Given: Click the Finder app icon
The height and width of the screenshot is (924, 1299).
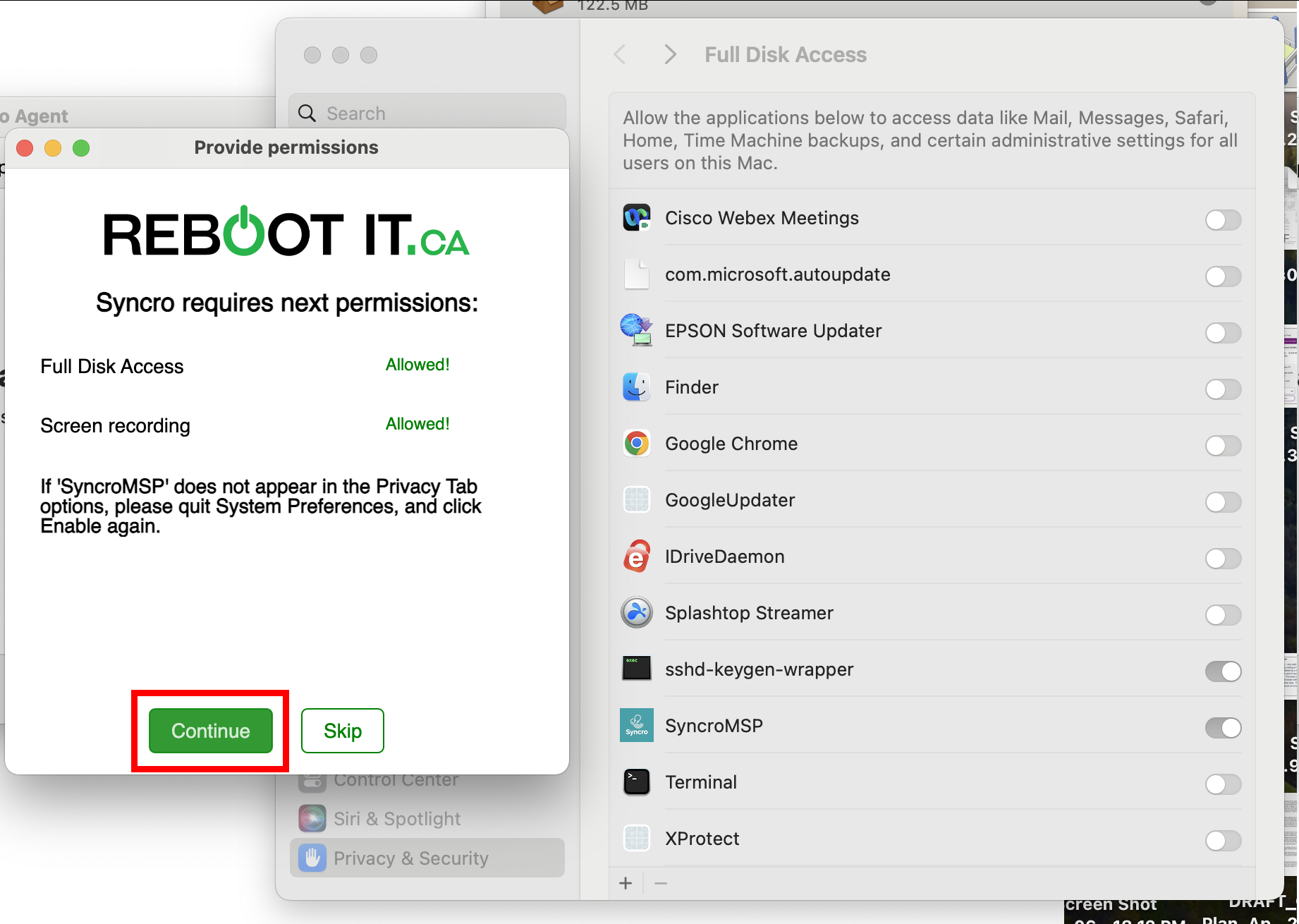Looking at the screenshot, I should 637,387.
